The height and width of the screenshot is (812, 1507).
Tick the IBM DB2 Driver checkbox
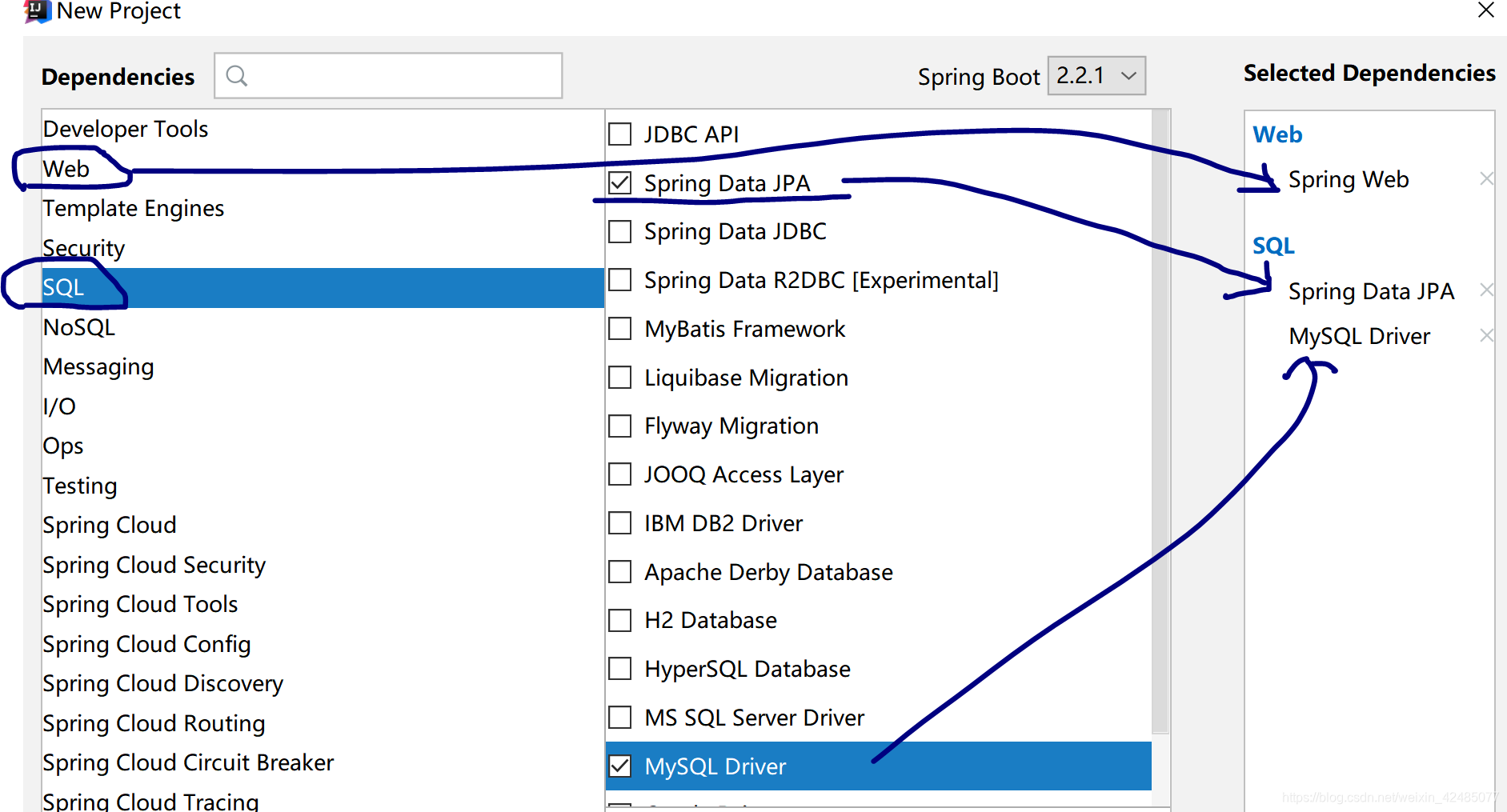pyautogui.click(x=619, y=523)
